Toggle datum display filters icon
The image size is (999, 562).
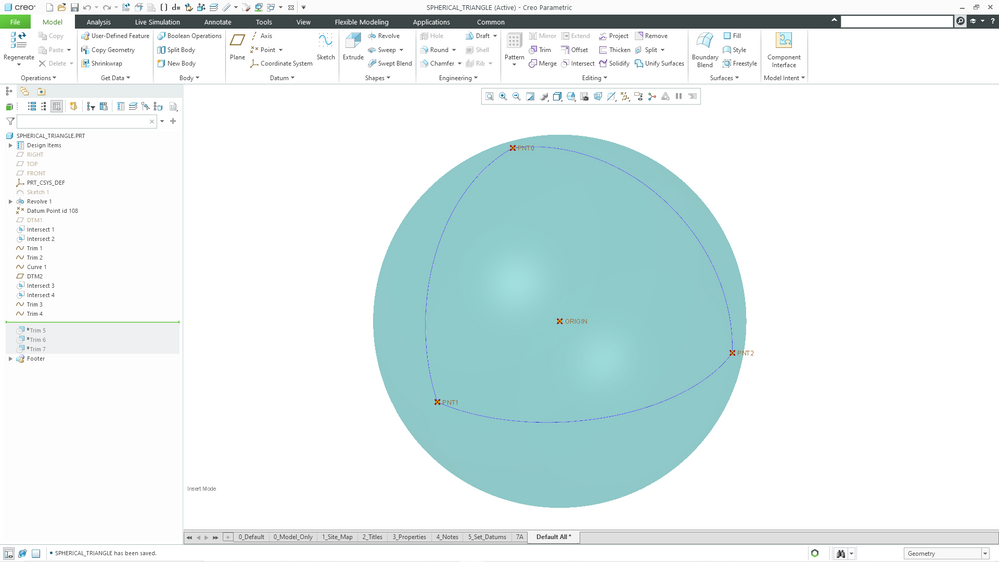coord(625,96)
